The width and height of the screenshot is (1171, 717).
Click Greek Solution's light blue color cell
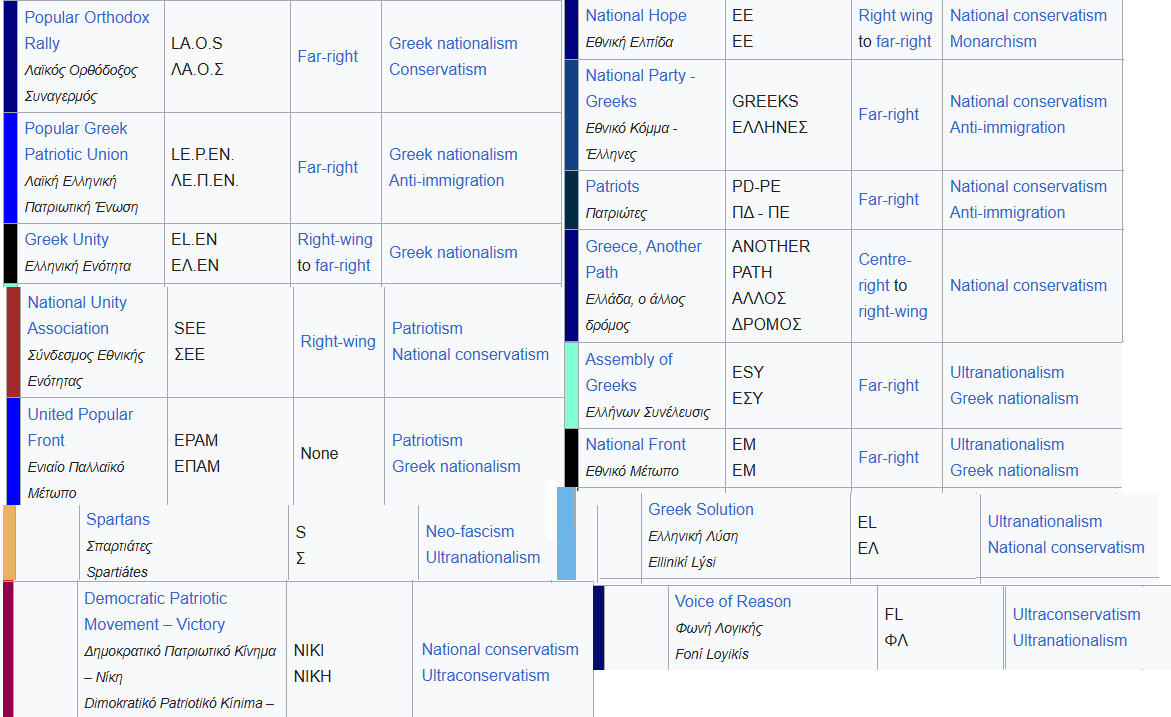point(567,534)
